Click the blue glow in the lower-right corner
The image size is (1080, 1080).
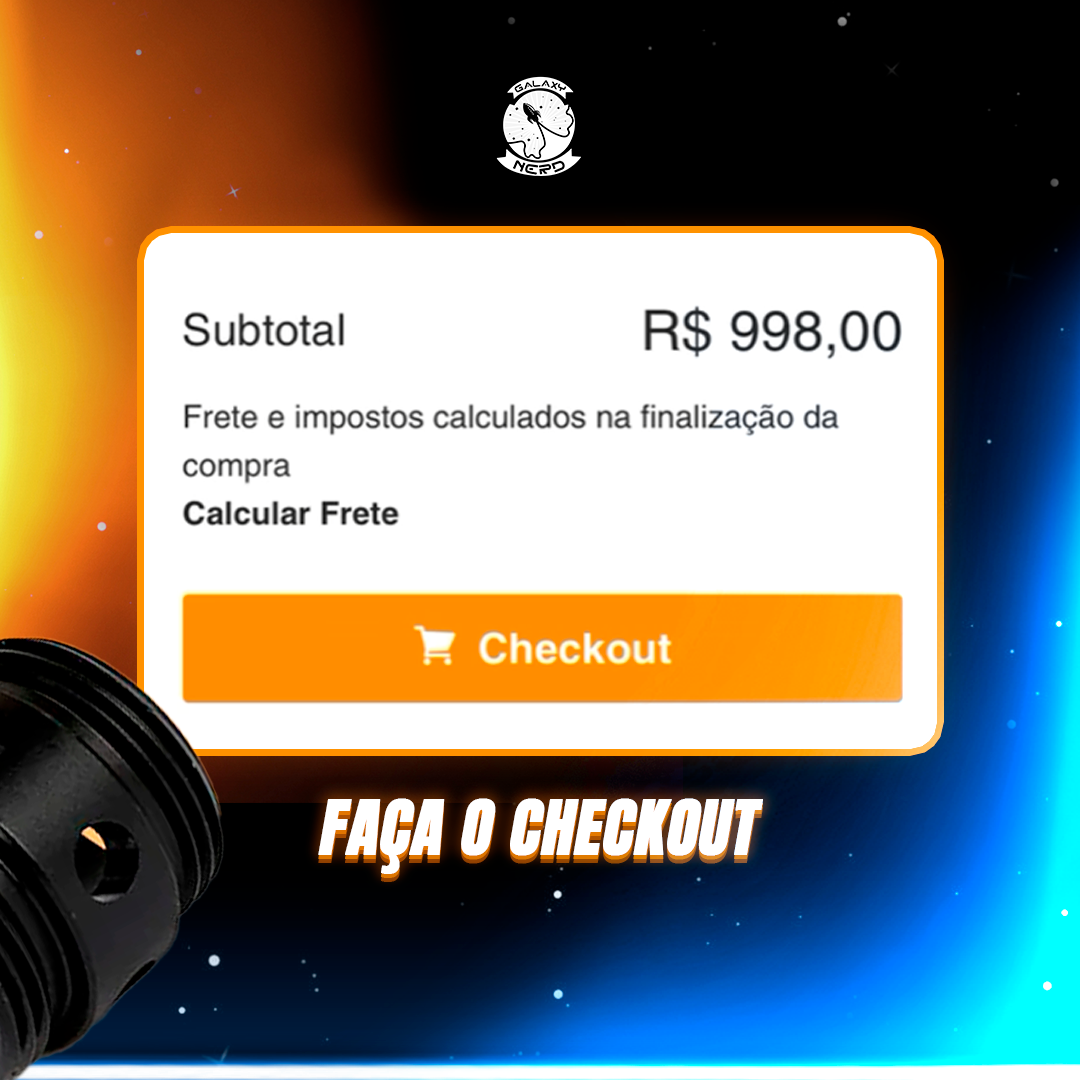(1019, 930)
